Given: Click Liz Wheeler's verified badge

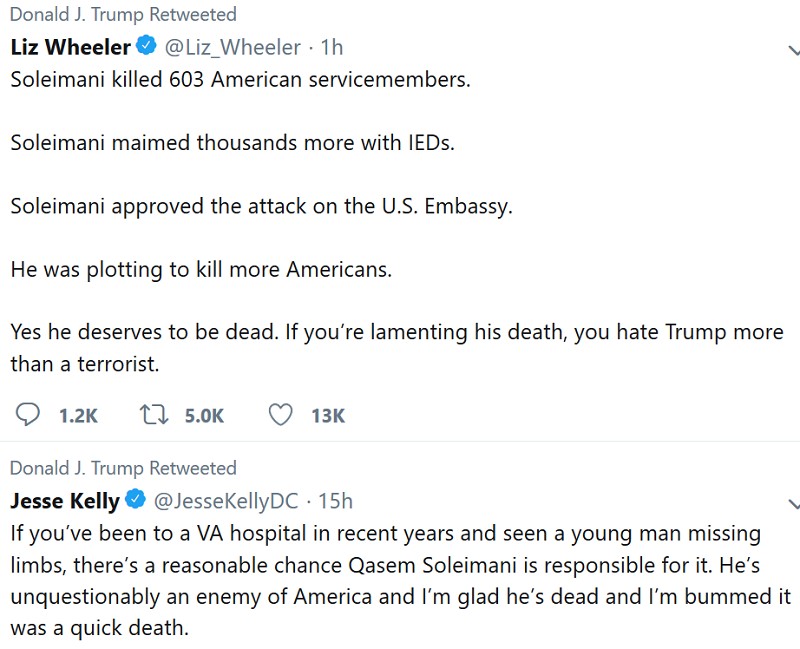Looking at the screenshot, I should 146,47.
